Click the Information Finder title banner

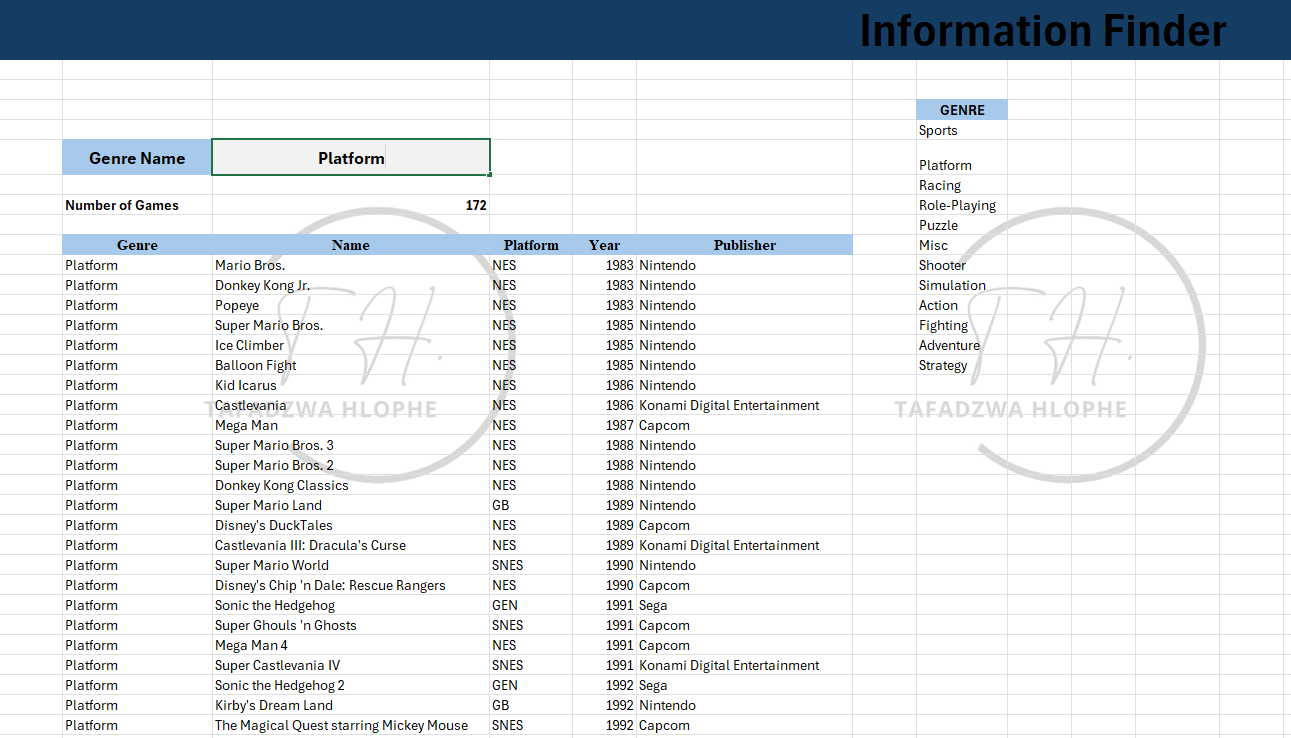coord(1042,30)
